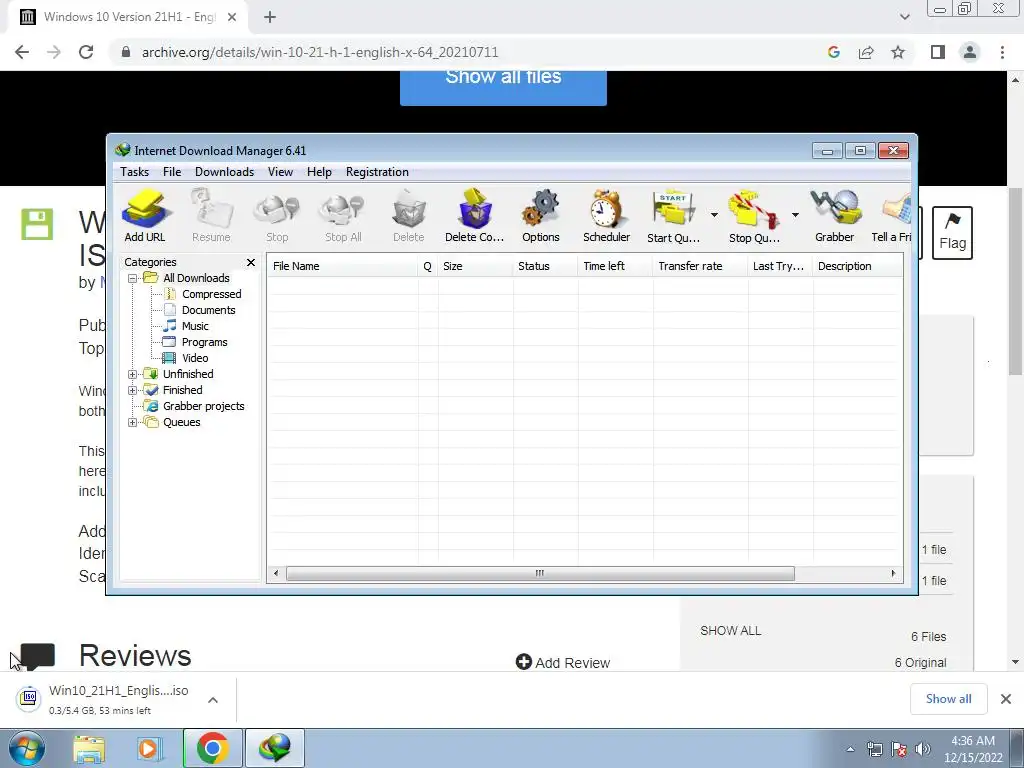1024x768 pixels.
Task: Select the Documents category
Action: coord(208,310)
